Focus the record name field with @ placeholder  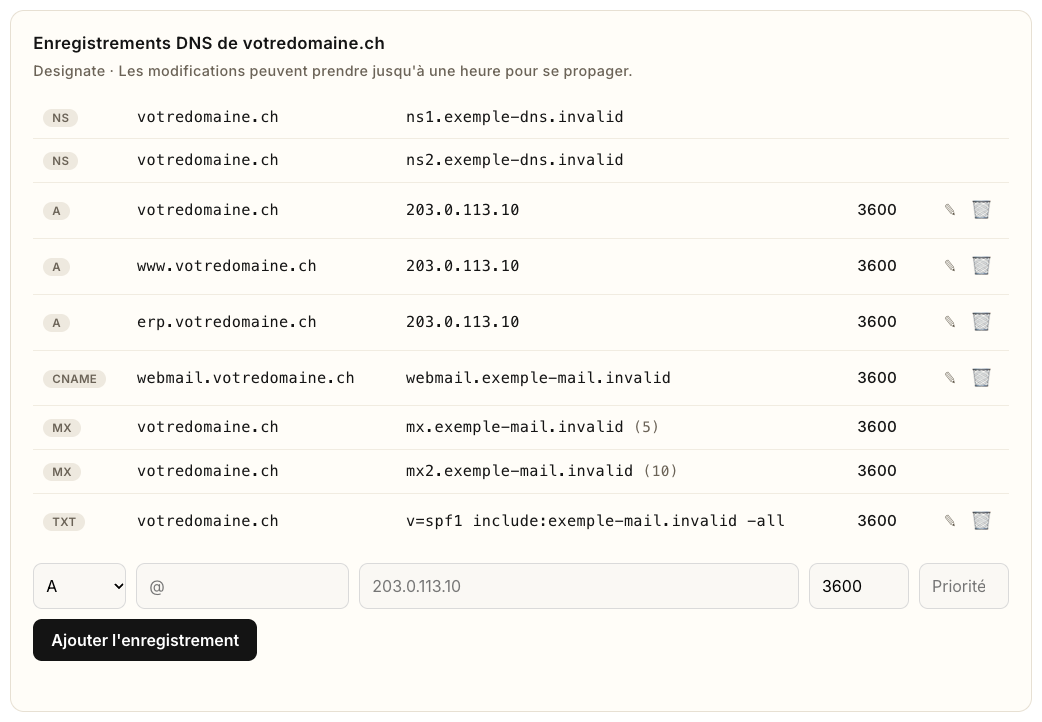point(243,586)
